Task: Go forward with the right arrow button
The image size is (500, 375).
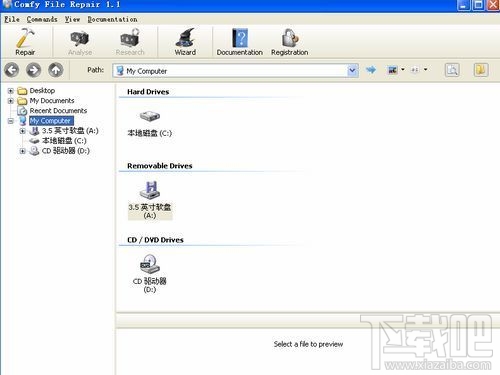Action: (x=34, y=70)
